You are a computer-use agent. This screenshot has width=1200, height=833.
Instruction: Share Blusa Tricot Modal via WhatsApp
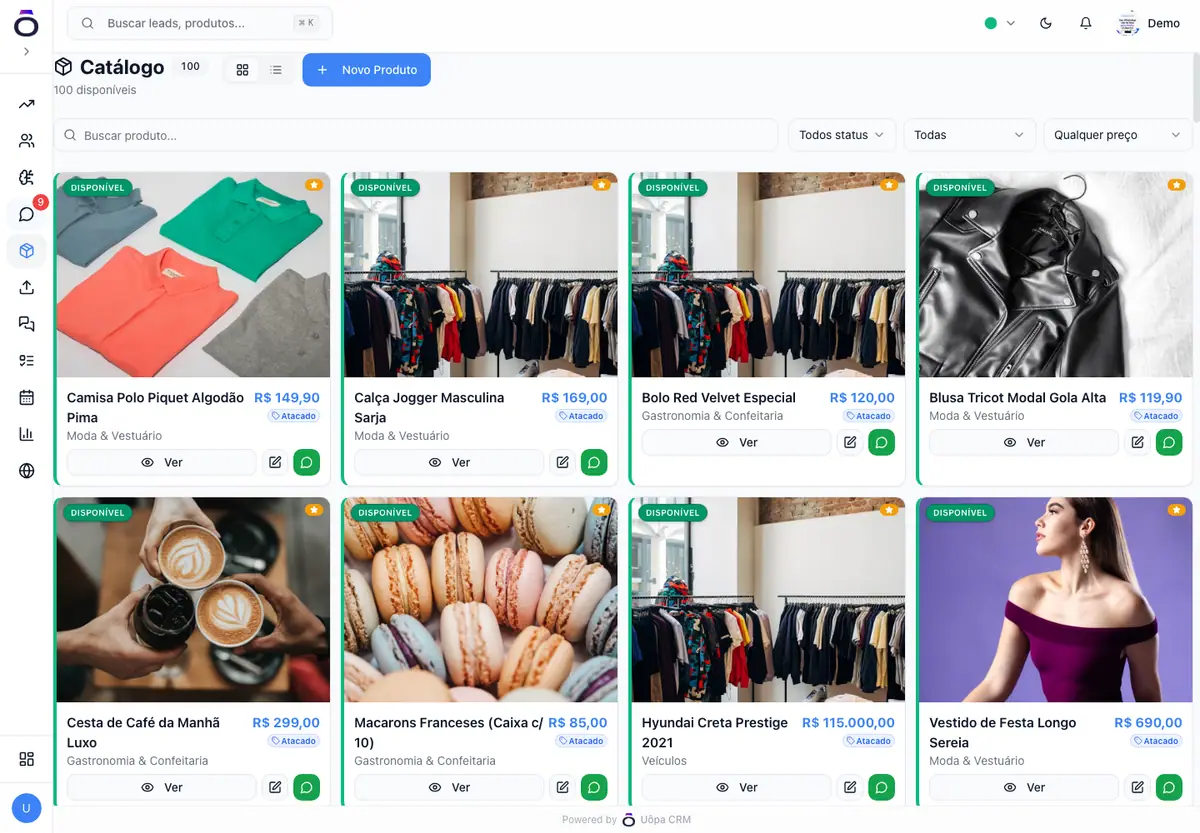[x=1169, y=442]
